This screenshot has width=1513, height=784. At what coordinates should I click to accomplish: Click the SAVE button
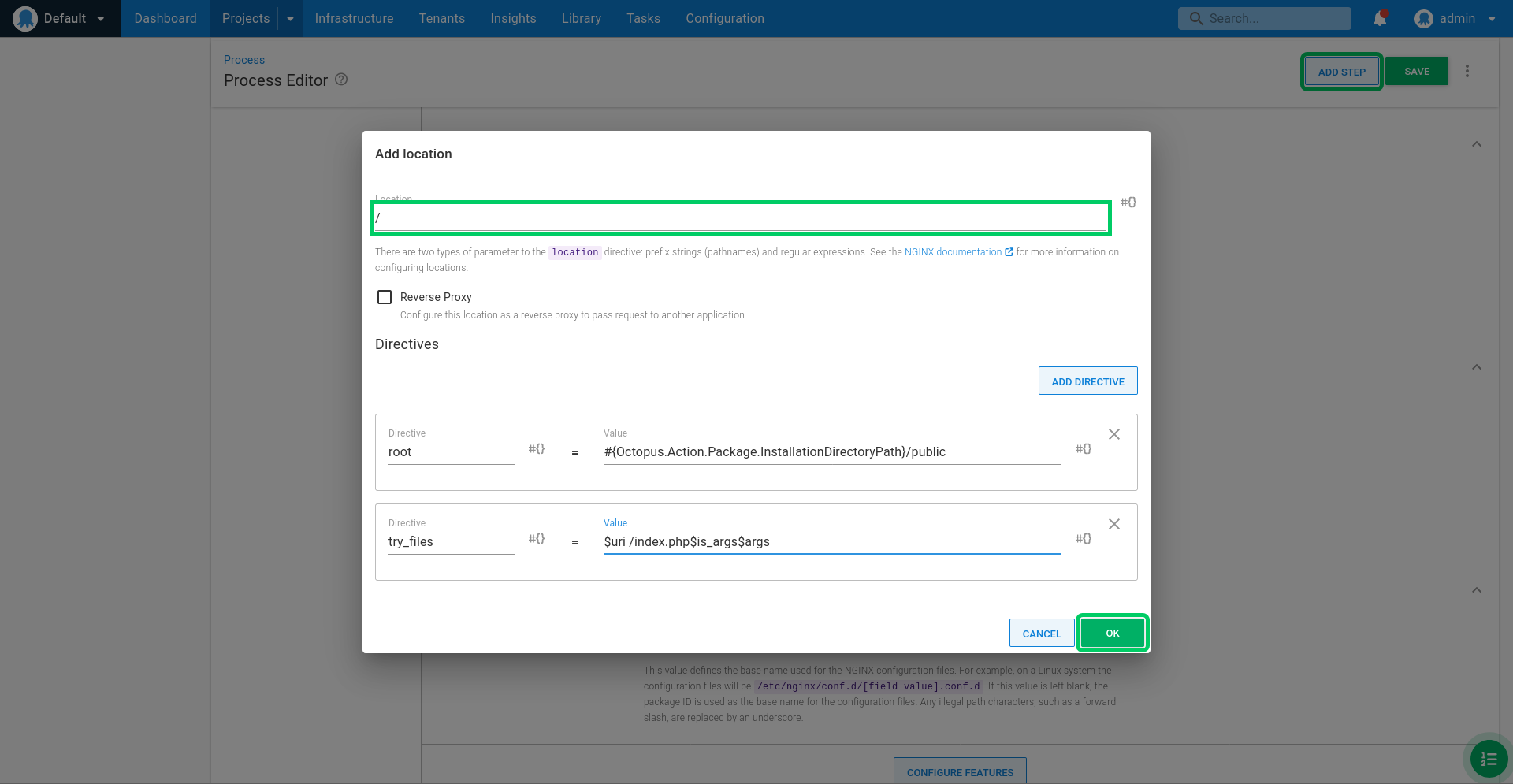(x=1417, y=71)
